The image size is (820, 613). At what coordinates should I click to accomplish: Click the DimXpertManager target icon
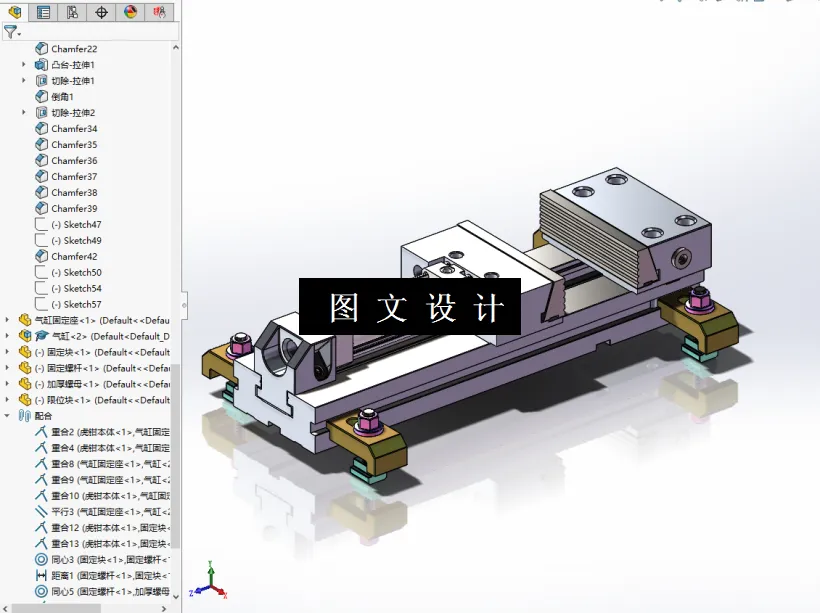pyautogui.click(x=99, y=12)
